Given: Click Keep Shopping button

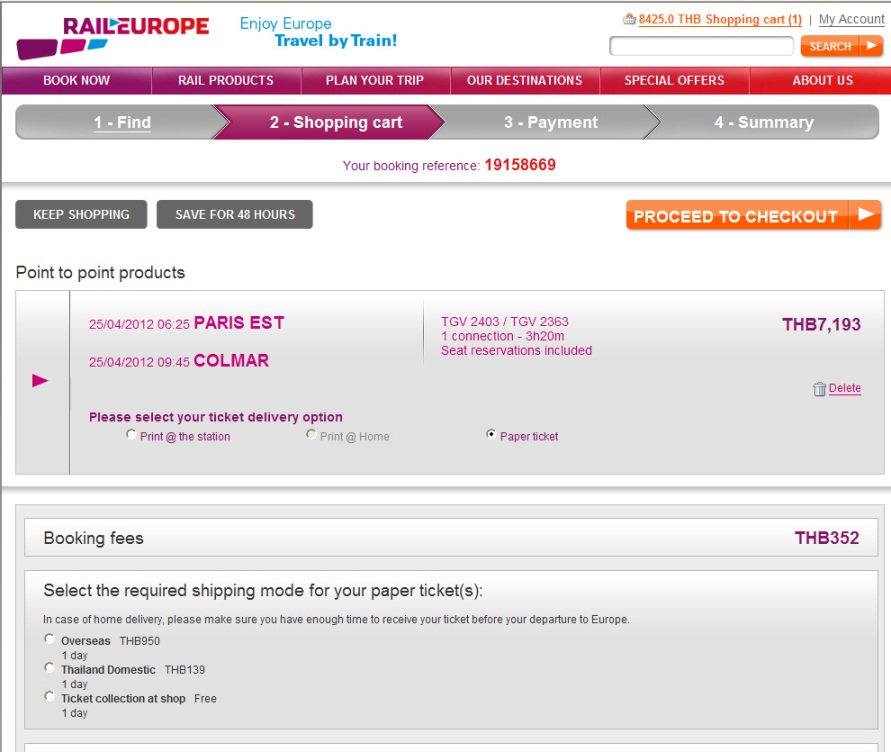Looking at the screenshot, I should [81, 214].
